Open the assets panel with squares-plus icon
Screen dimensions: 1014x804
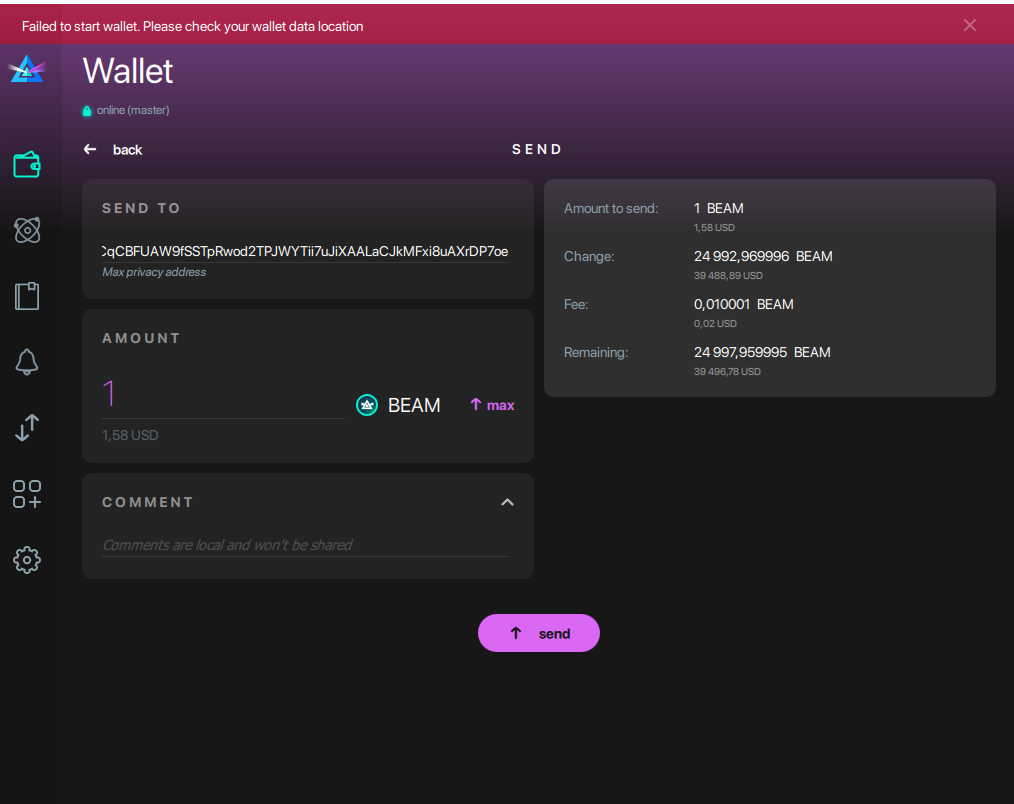(x=29, y=494)
